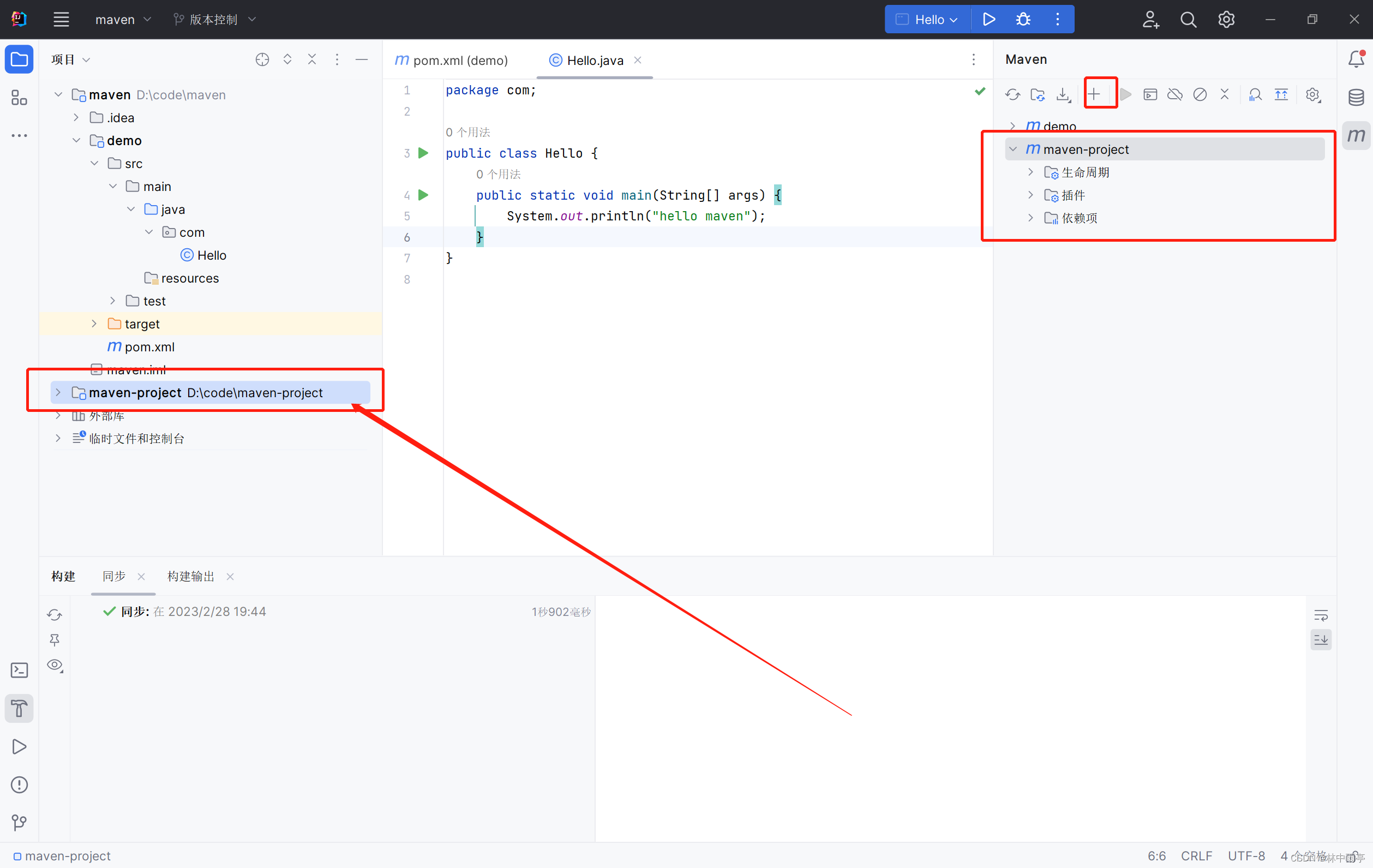Expand 依赖项 in Maven panel

1030,217
